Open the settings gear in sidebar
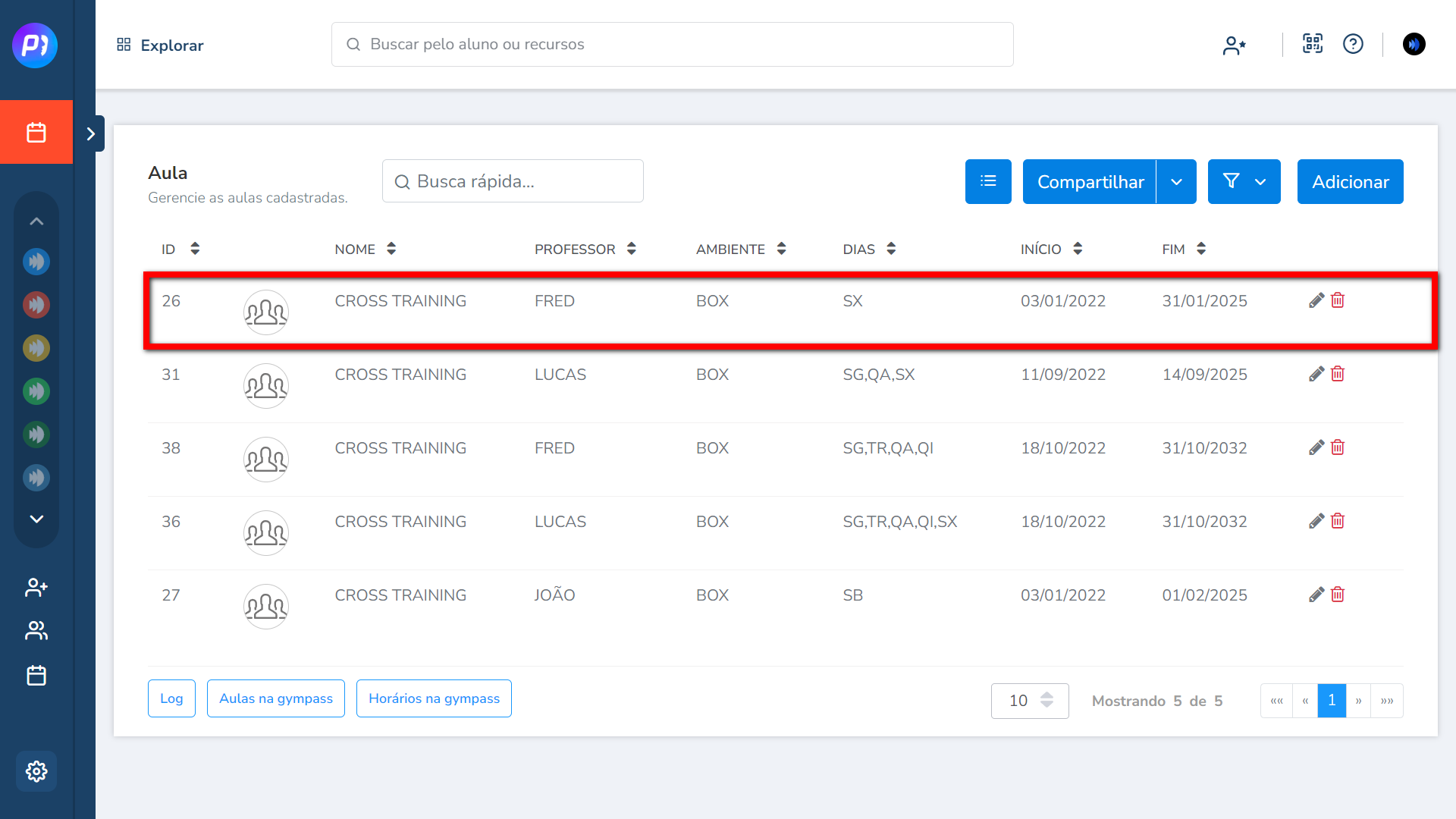 (36, 771)
